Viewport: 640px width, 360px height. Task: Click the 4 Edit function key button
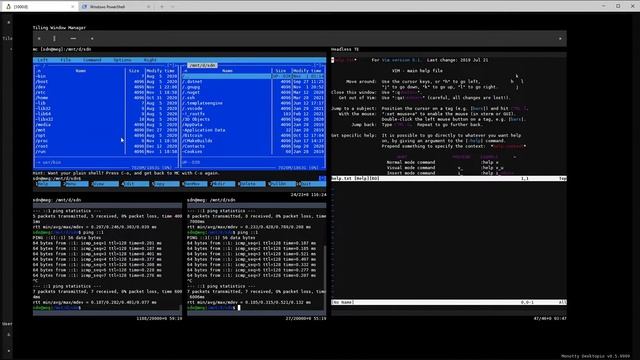pos(136,184)
